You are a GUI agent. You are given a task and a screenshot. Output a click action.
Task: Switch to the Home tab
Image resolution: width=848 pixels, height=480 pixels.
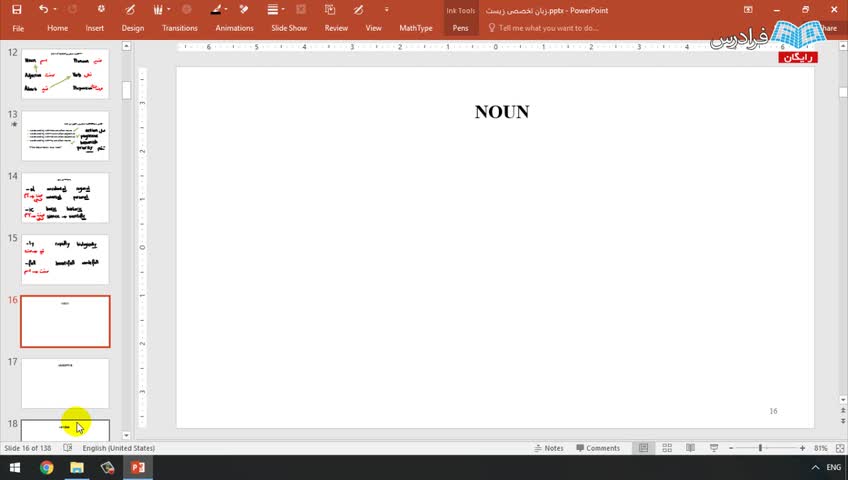click(x=57, y=28)
